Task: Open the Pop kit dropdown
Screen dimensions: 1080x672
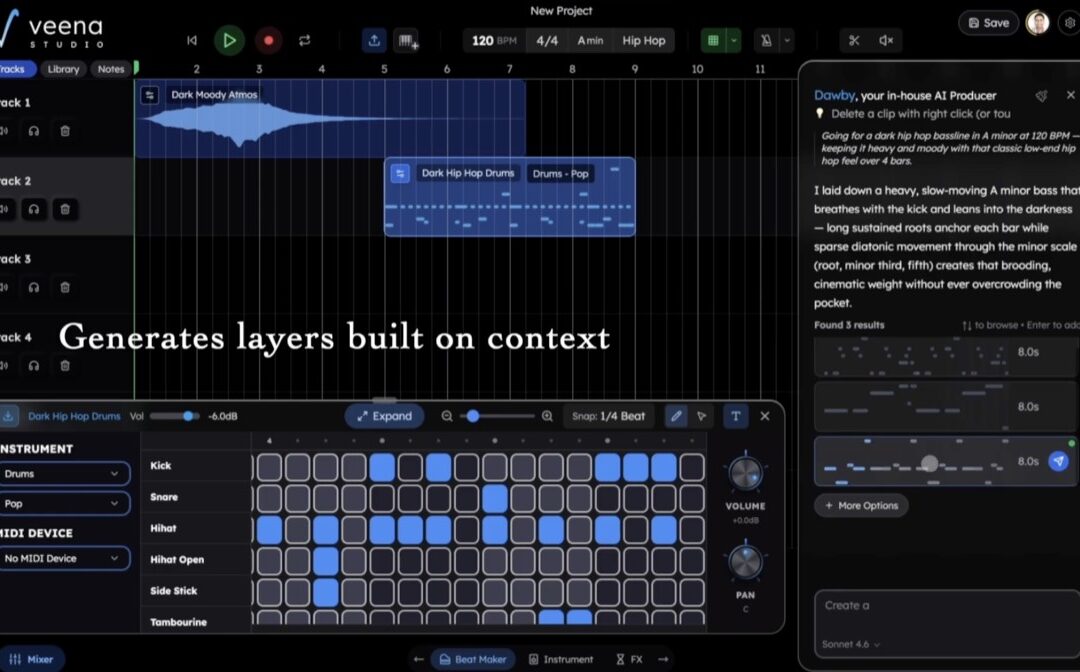Action: (63, 503)
